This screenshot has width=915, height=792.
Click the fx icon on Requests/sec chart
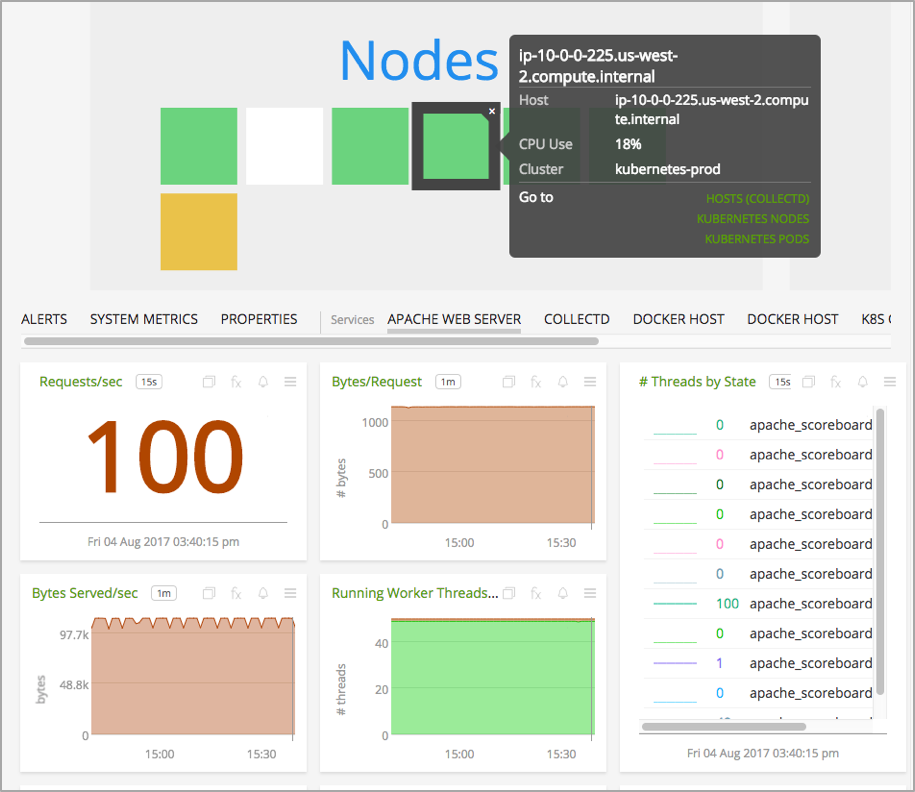236,382
